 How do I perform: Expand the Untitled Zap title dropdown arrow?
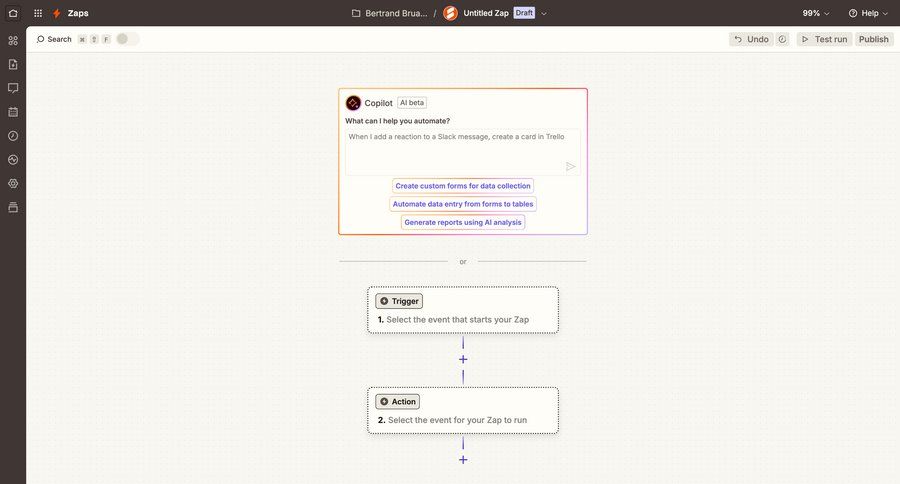(x=544, y=13)
